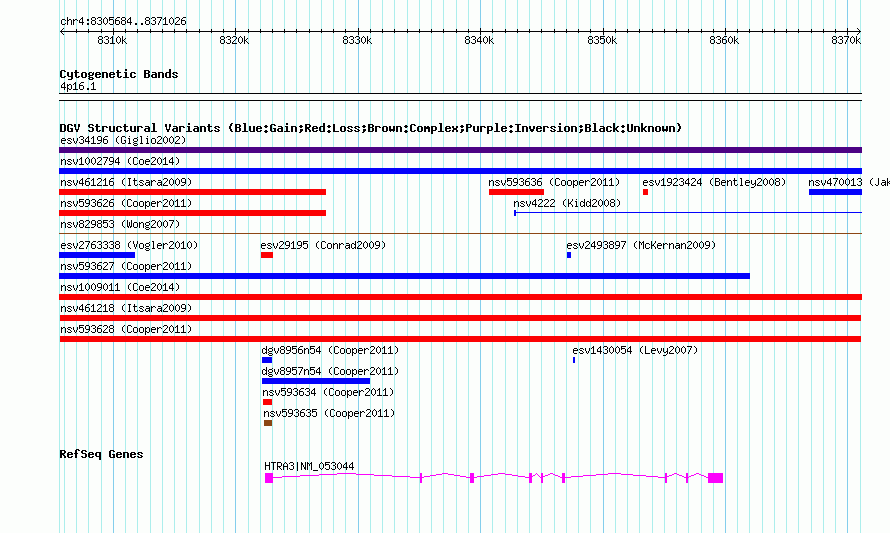The image size is (890, 533).
Task: Click the HTRA3 first exon magenta block
Action: pyautogui.click(x=269, y=478)
